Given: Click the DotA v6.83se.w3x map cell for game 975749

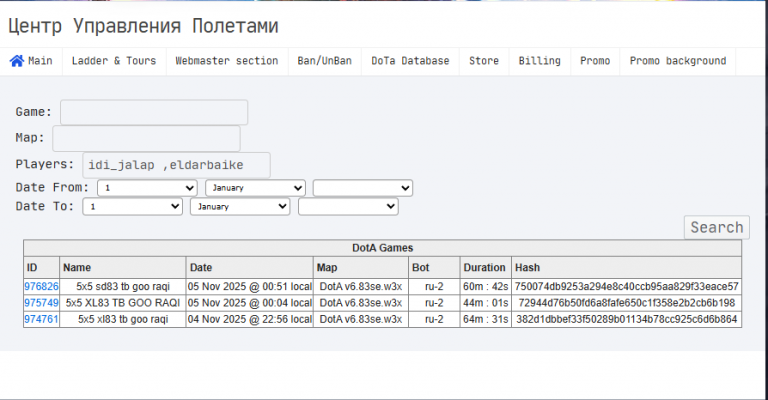Looking at the screenshot, I should [361, 303].
